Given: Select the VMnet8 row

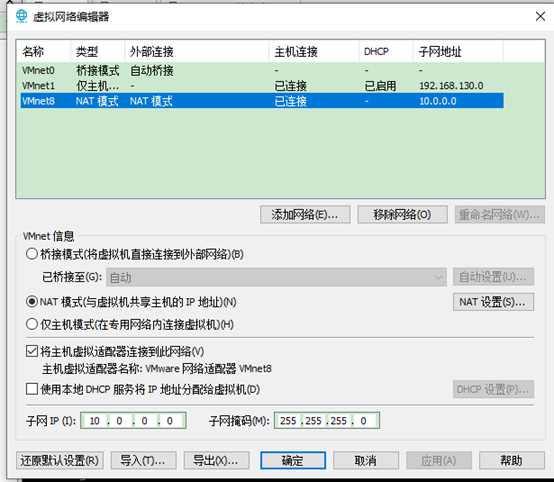Looking at the screenshot, I should 262,101.
